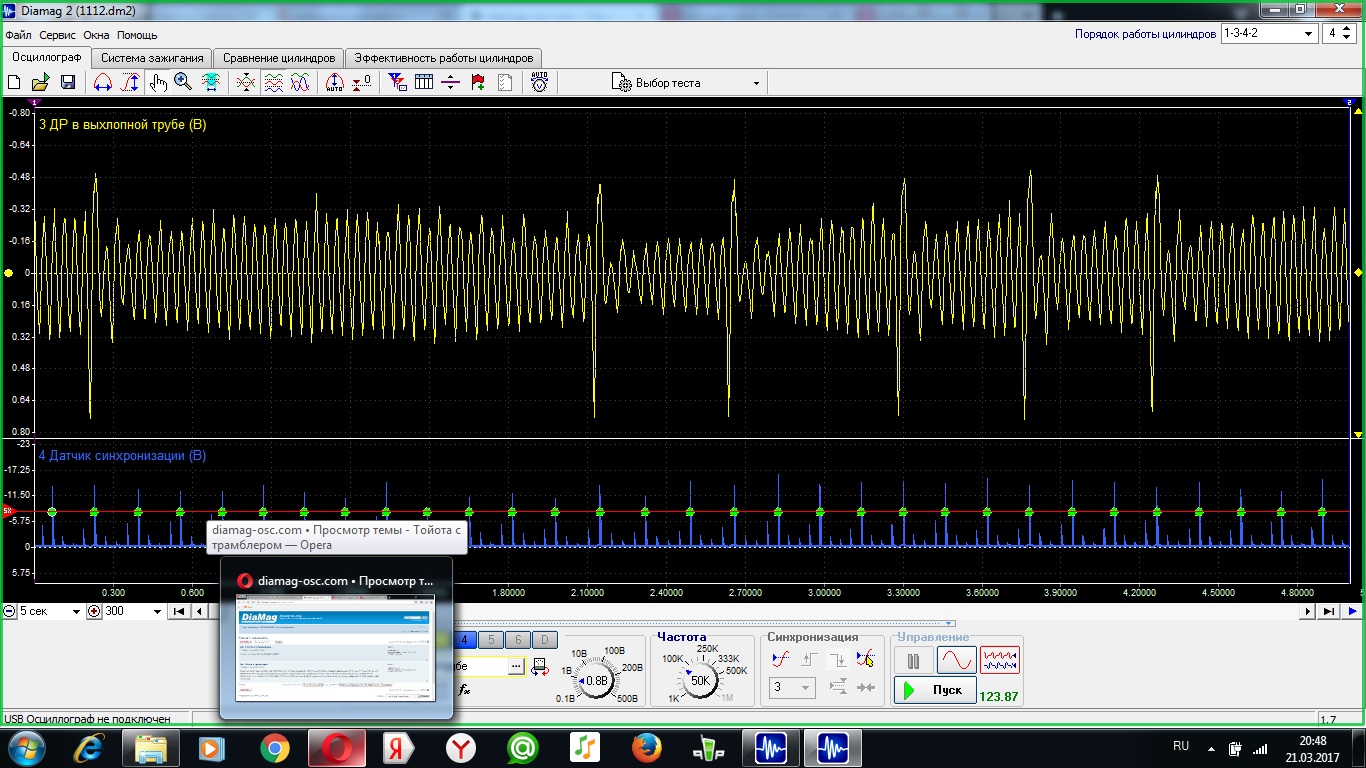The width and height of the screenshot is (1366, 768).
Task: Select the magnifier zoom tool
Action: (183, 83)
